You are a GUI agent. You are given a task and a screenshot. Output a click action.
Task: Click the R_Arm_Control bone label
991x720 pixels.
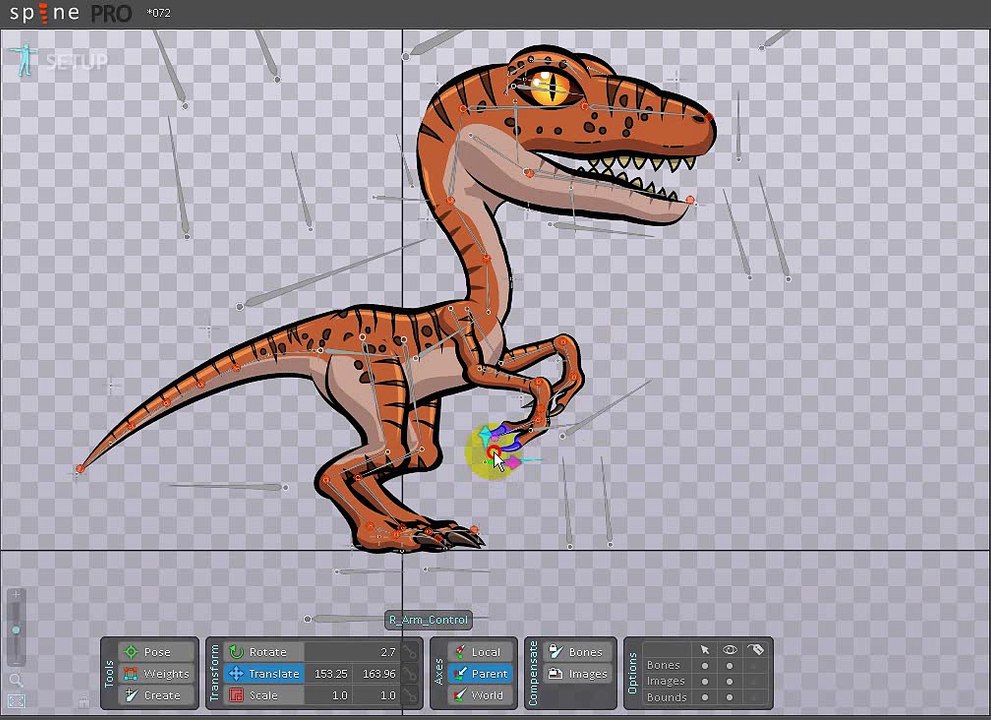point(429,620)
